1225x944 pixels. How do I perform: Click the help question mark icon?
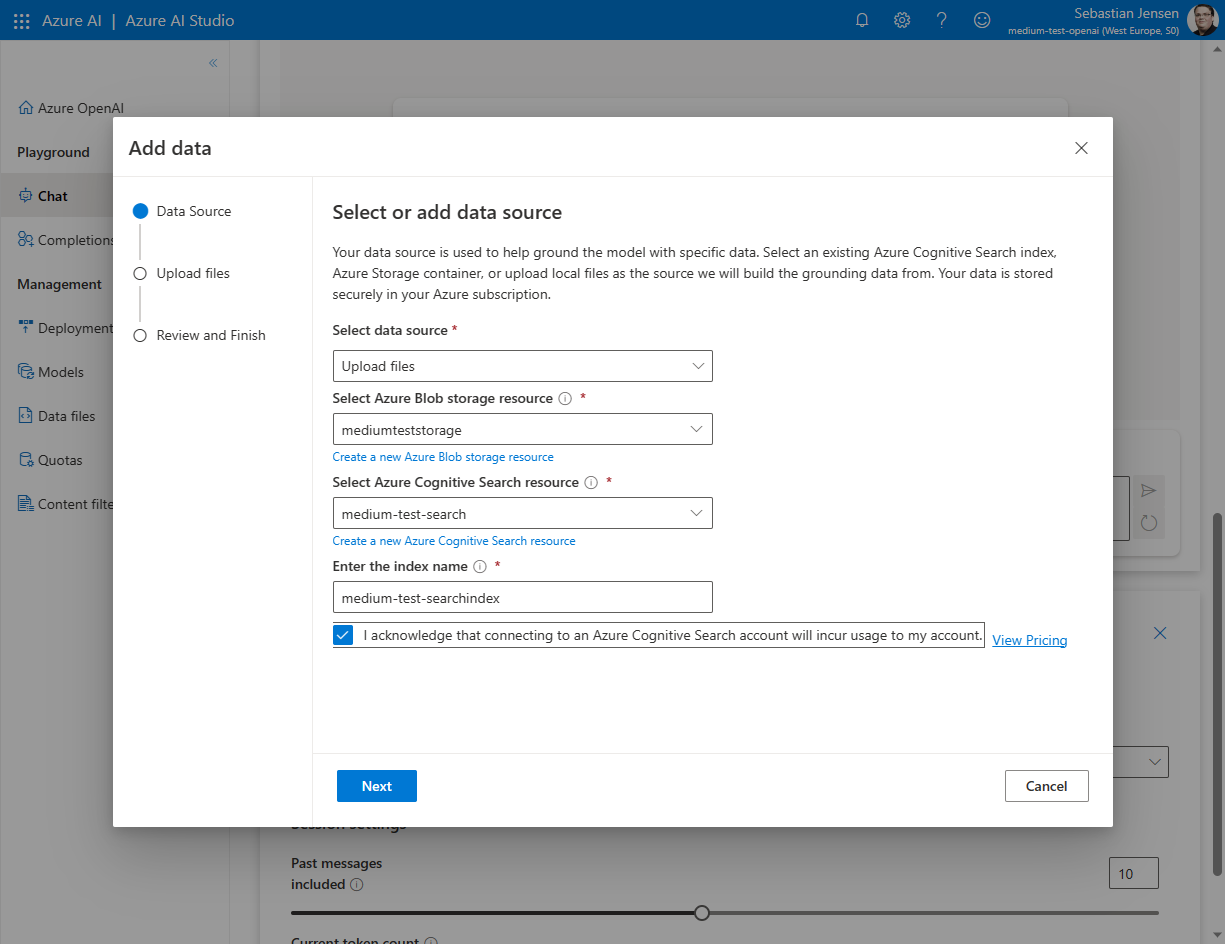pyautogui.click(x=942, y=20)
